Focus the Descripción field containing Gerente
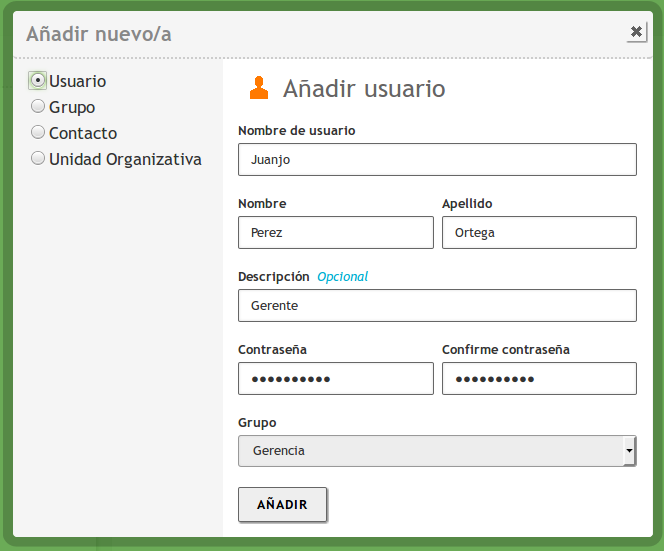This screenshot has height=551, width=664. pyautogui.click(x=437, y=305)
